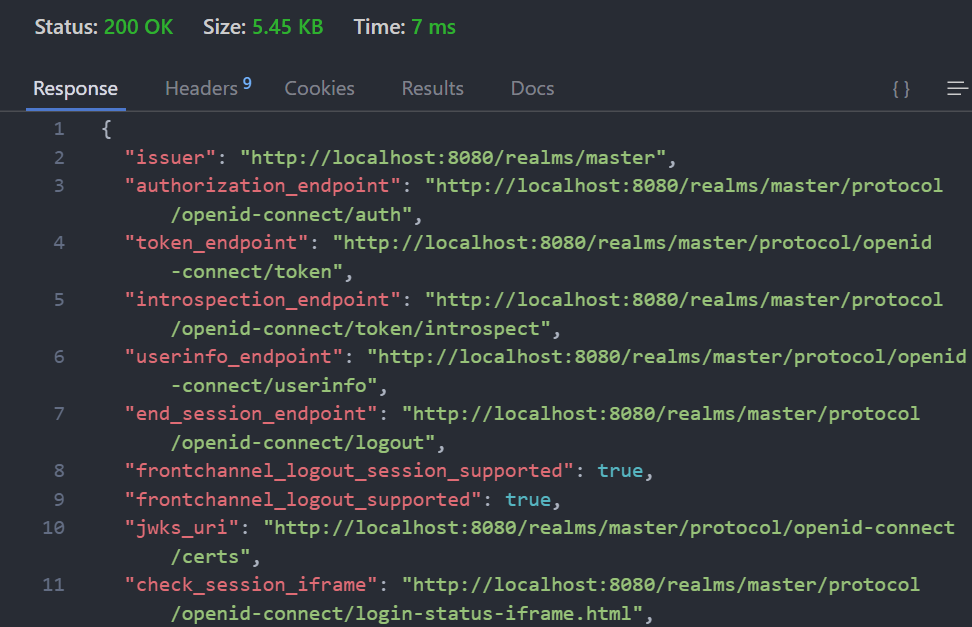Switch to the Response tab

point(75,89)
